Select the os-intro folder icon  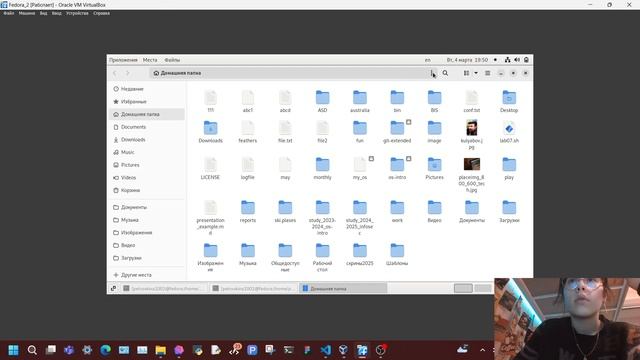(x=397, y=165)
